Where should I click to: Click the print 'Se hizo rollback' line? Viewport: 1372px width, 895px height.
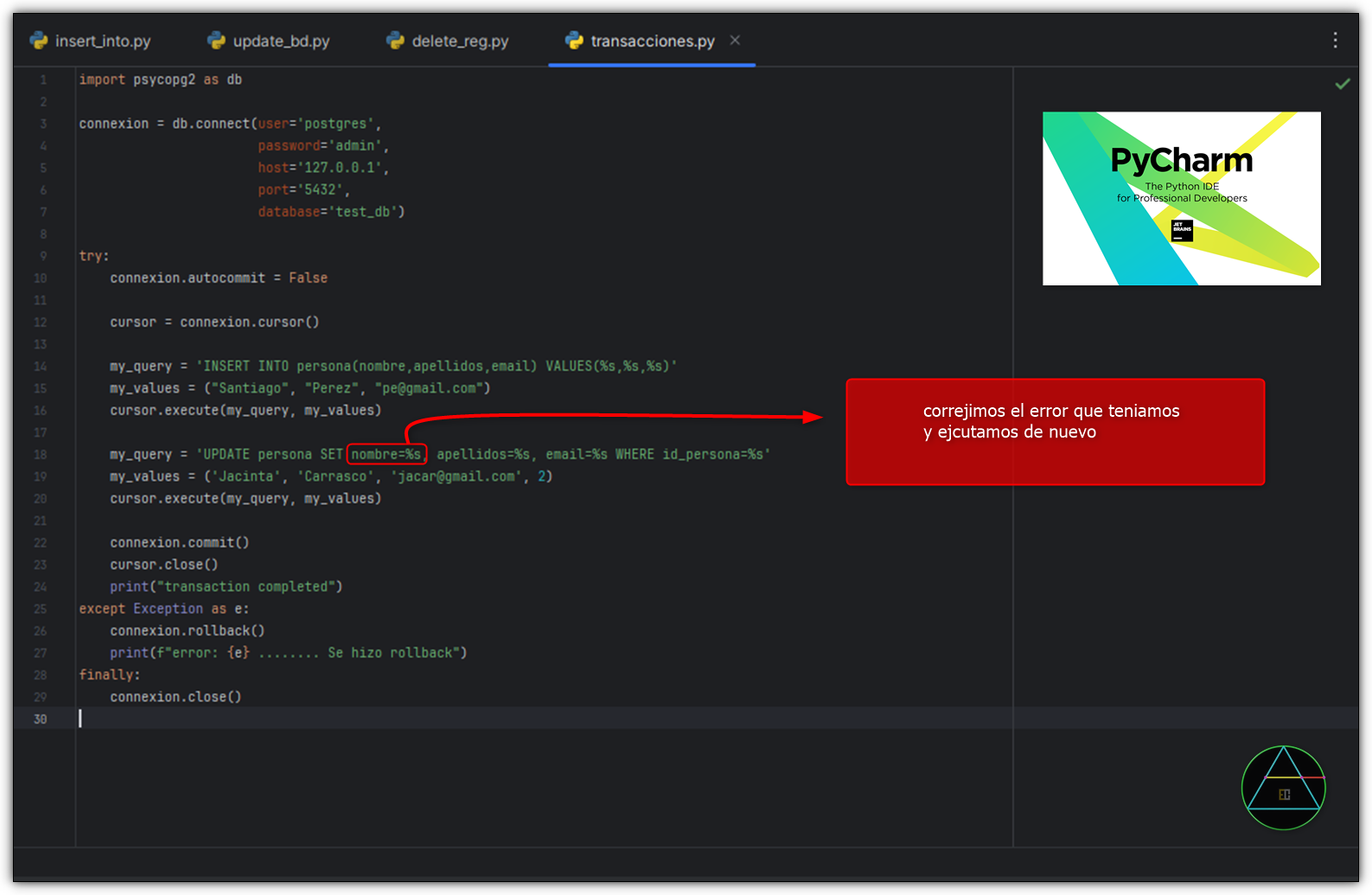pos(289,653)
